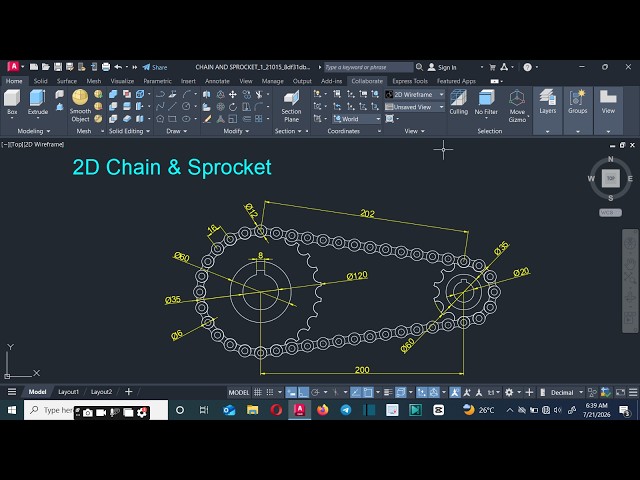Click the Move tool in Modify panel
Viewport: 640px width, 480px height.
(x=233, y=95)
